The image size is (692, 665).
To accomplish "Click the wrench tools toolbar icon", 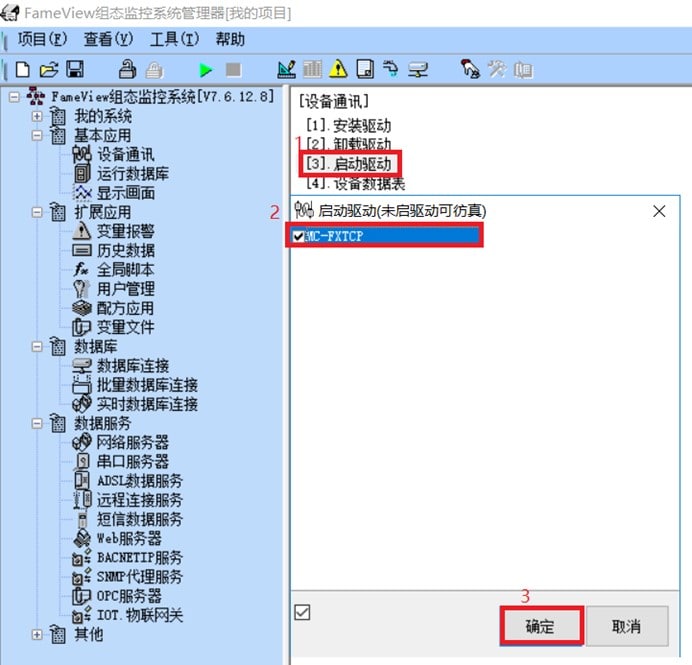I will (x=496, y=69).
